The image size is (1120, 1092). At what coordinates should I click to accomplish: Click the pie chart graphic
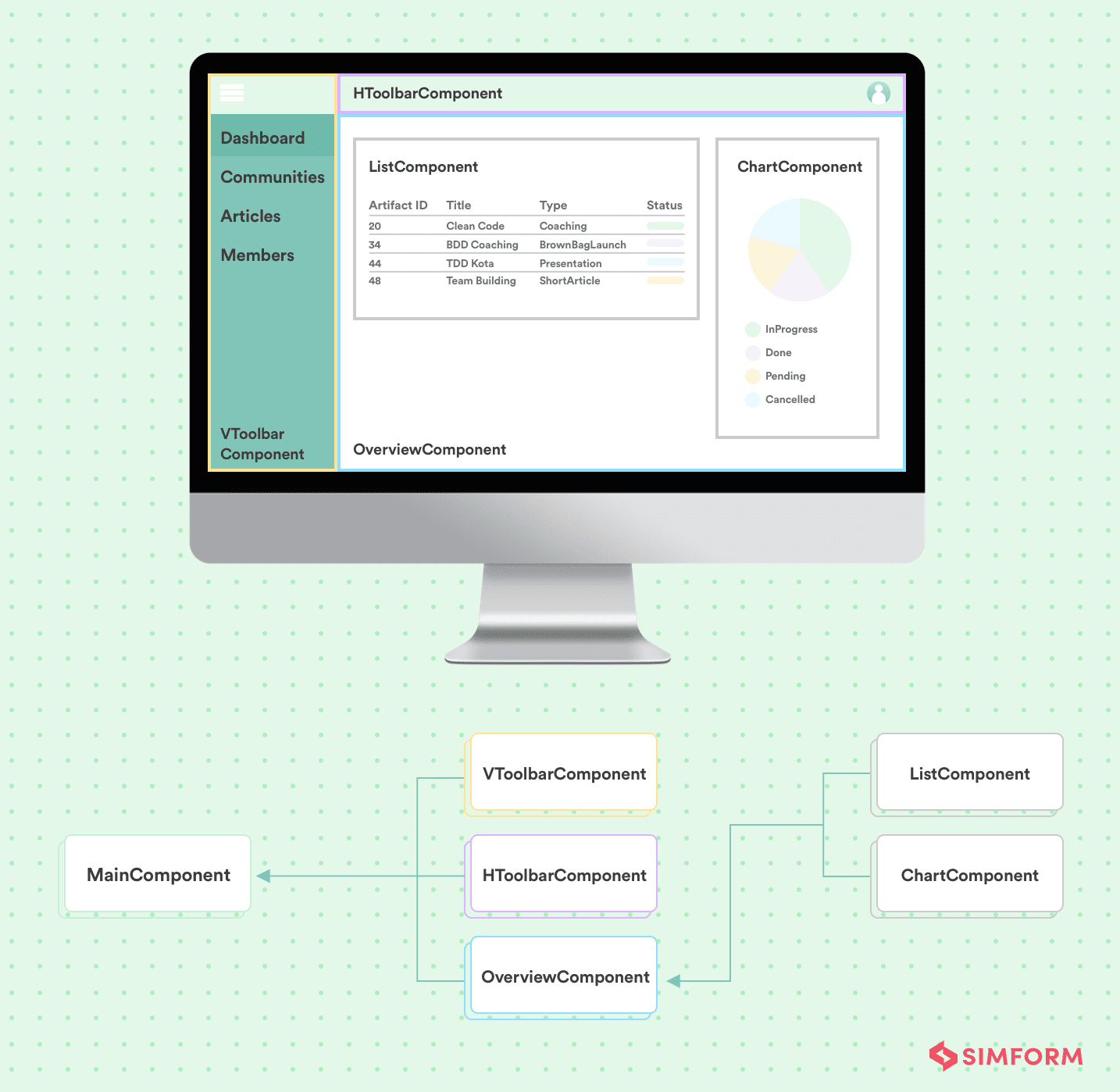800,250
